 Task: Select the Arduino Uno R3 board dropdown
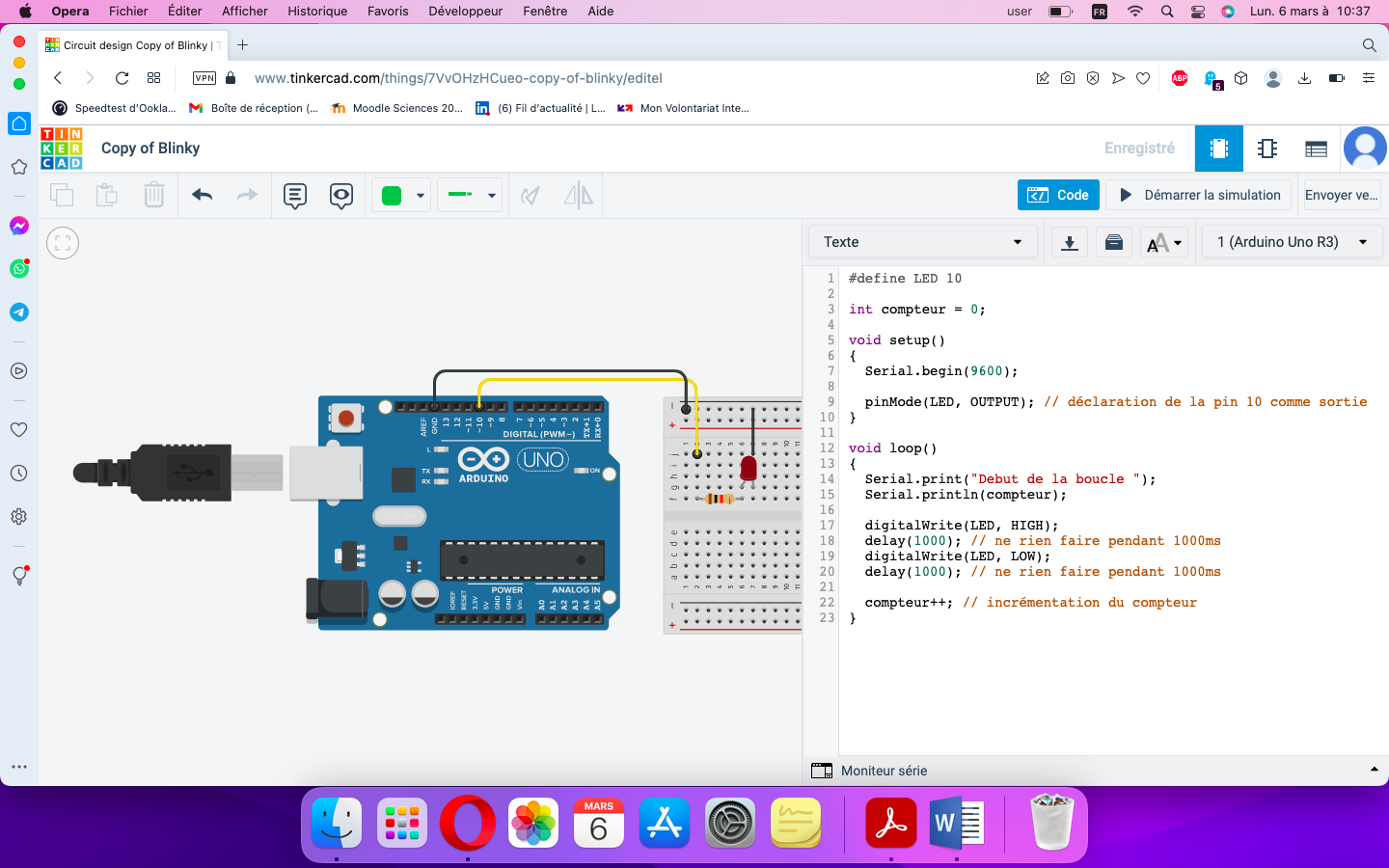click(x=1293, y=242)
